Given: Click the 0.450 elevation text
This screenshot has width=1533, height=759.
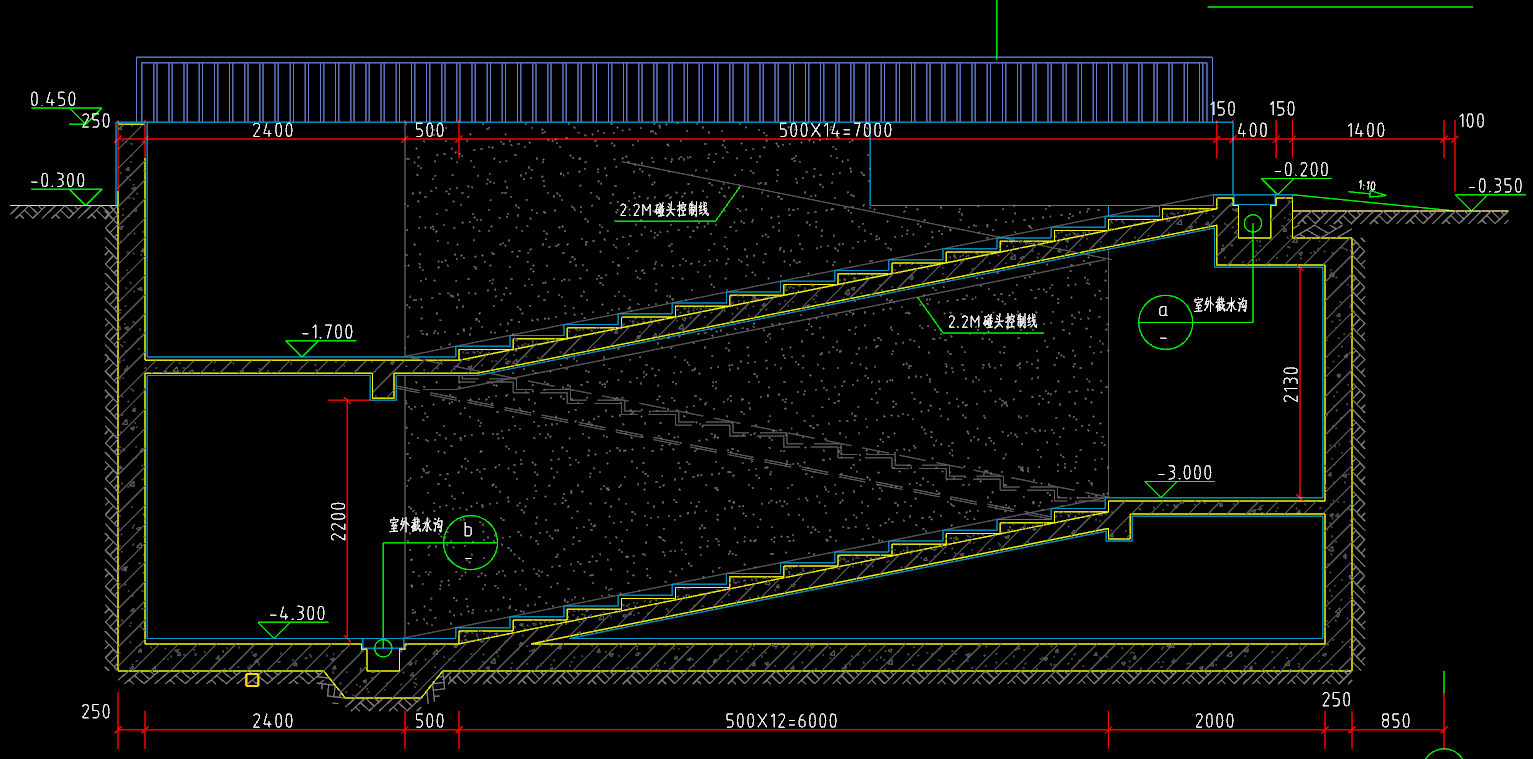Looking at the screenshot, I should (53, 99).
